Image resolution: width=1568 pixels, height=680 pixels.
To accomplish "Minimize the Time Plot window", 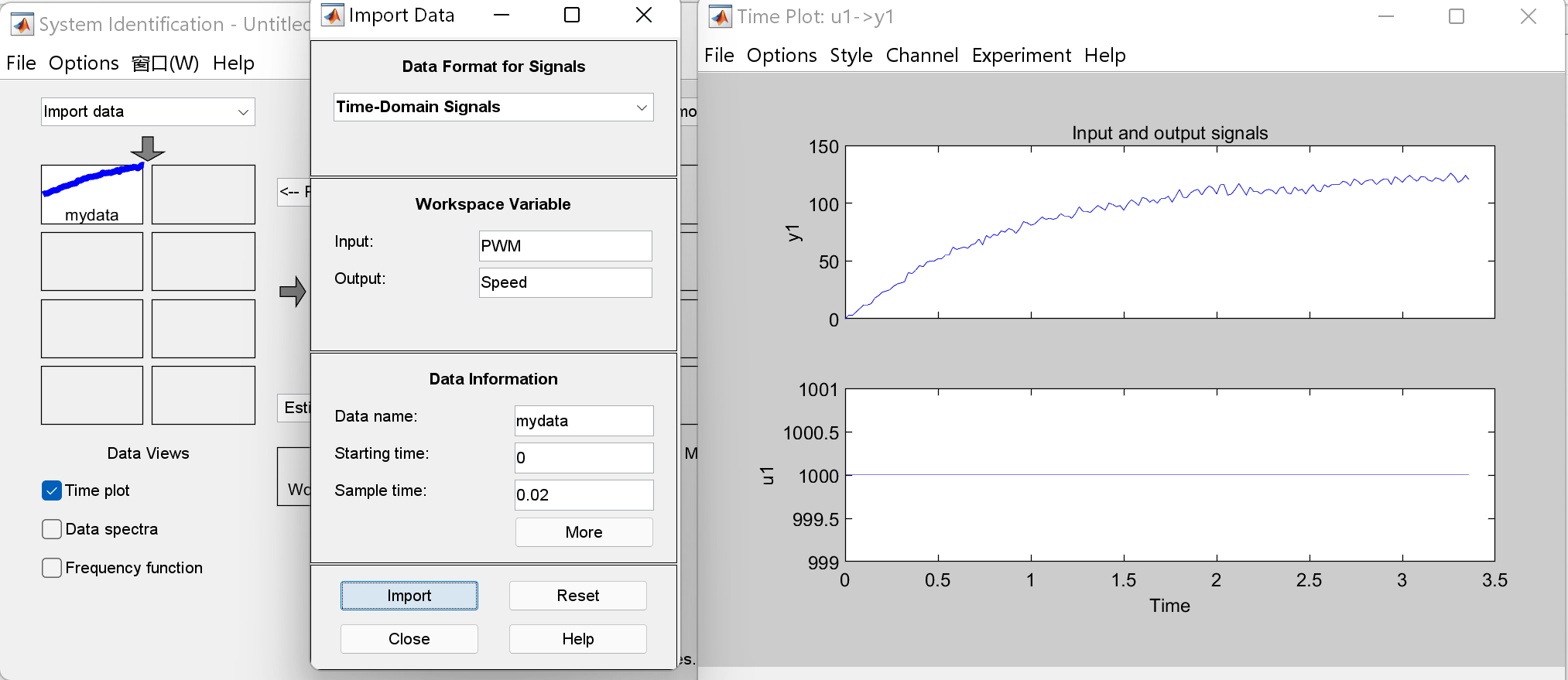I will [1386, 16].
